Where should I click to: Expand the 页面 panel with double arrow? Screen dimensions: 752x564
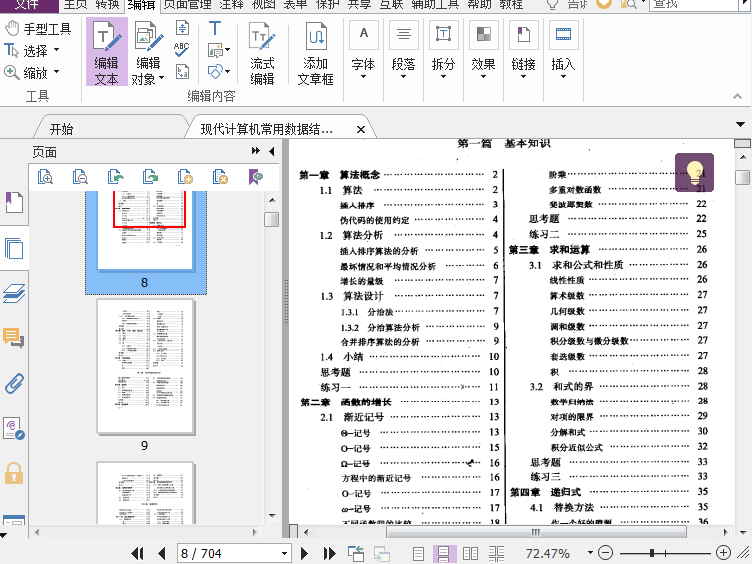pos(256,151)
